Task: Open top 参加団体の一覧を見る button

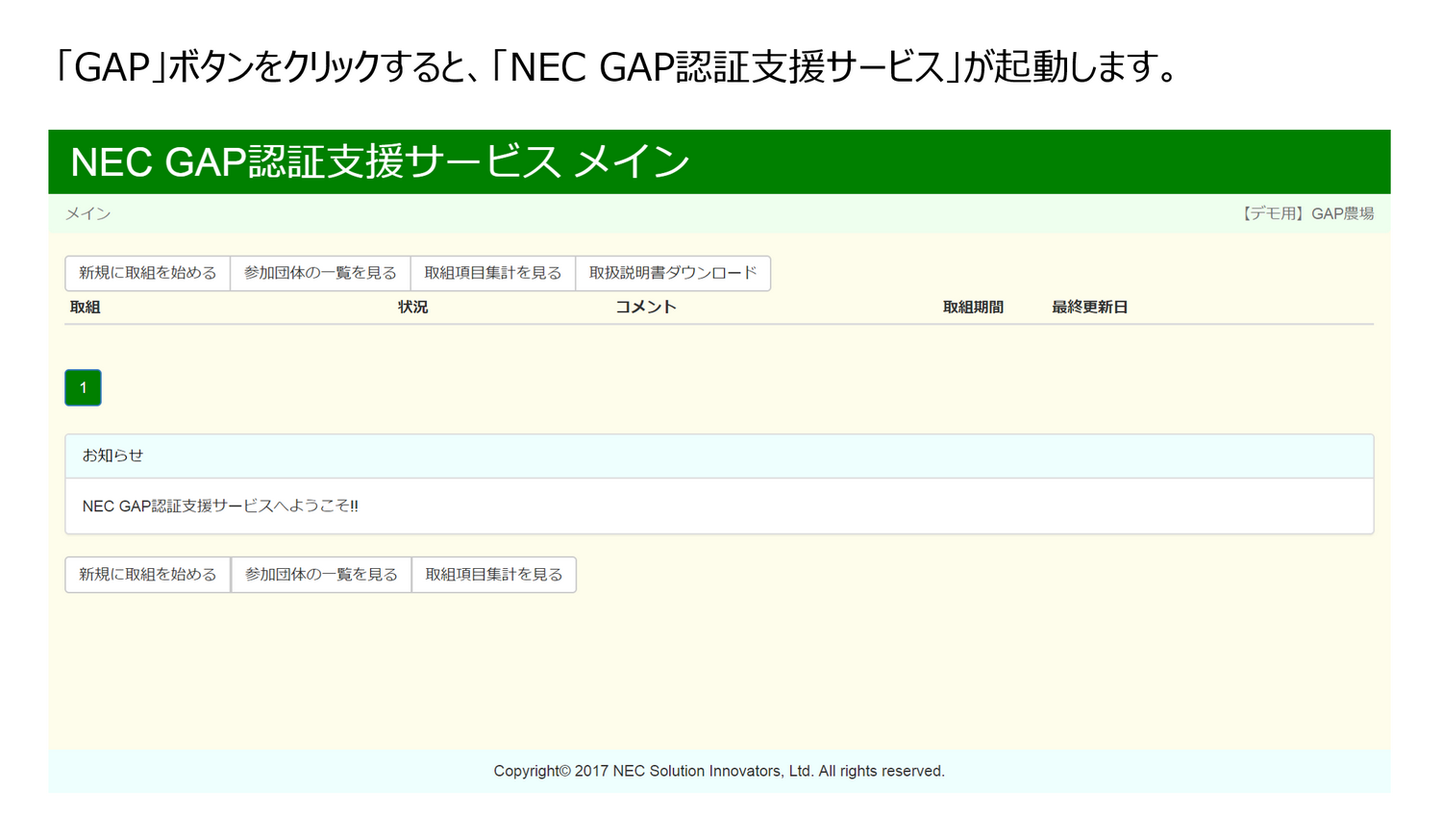Action: pyautogui.click(x=320, y=273)
